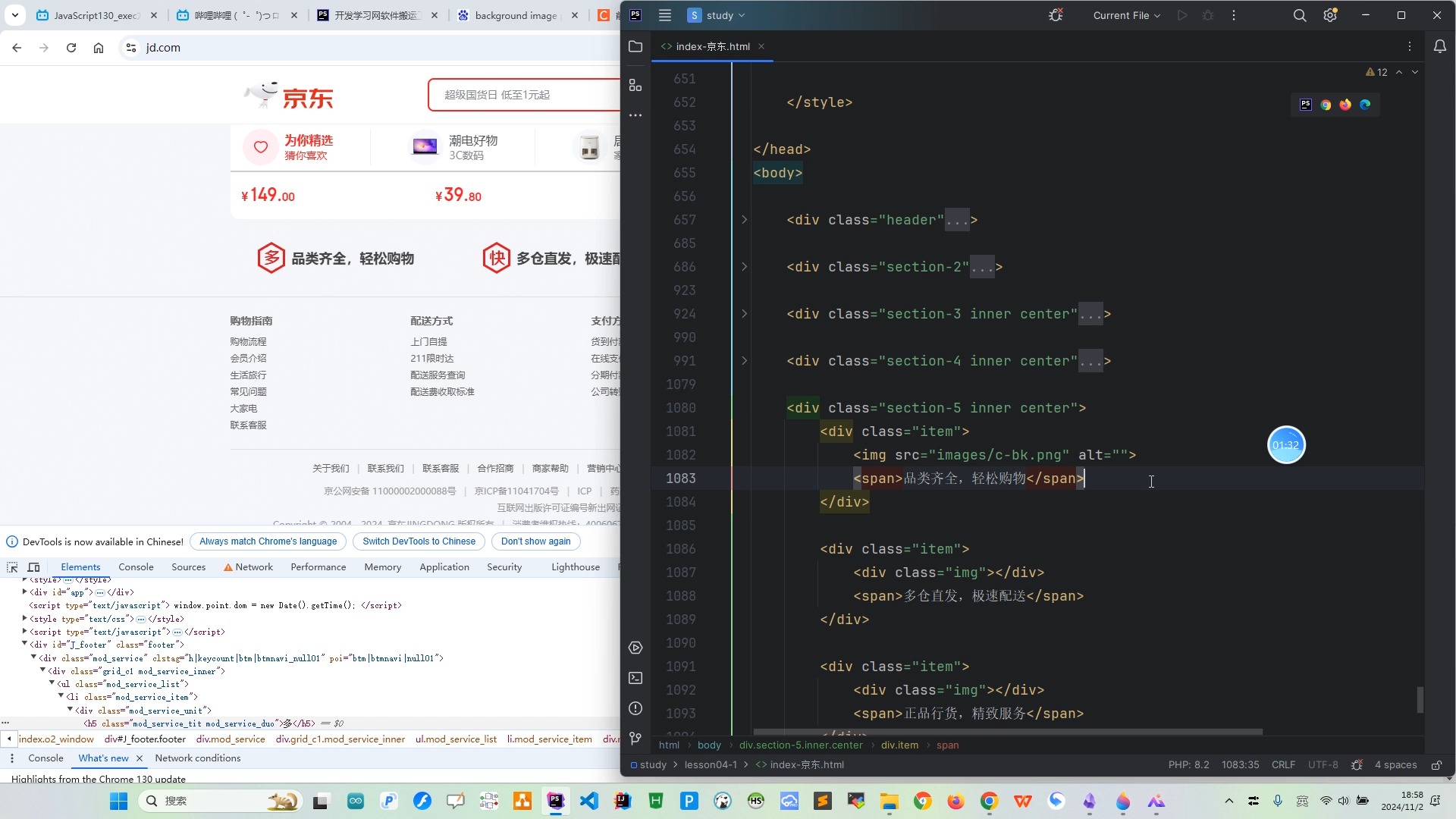Screen dimensions: 1456x819
Task: Open DevTools Performance tab
Action: click(318, 567)
